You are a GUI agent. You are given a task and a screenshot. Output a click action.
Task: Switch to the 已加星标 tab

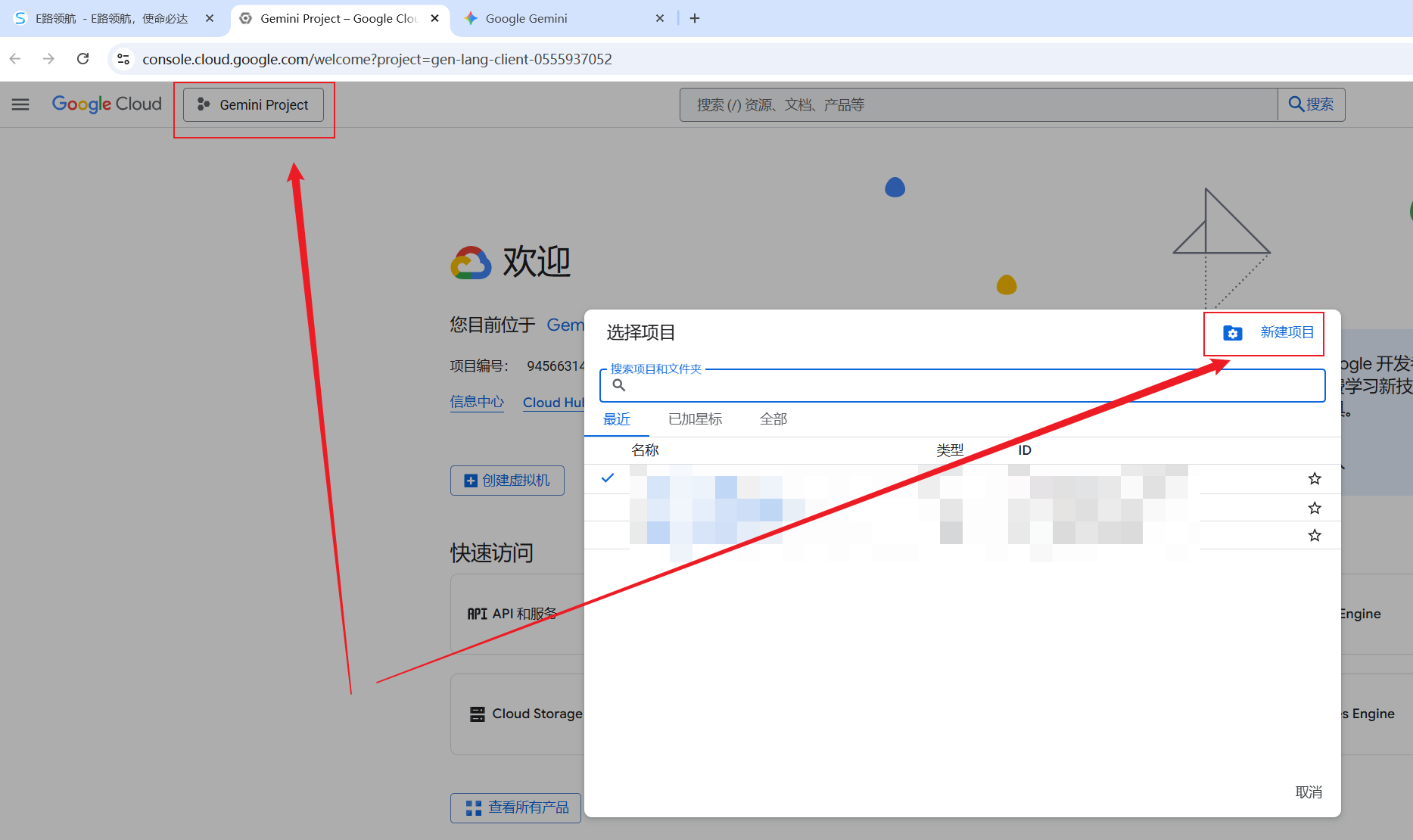(x=694, y=419)
